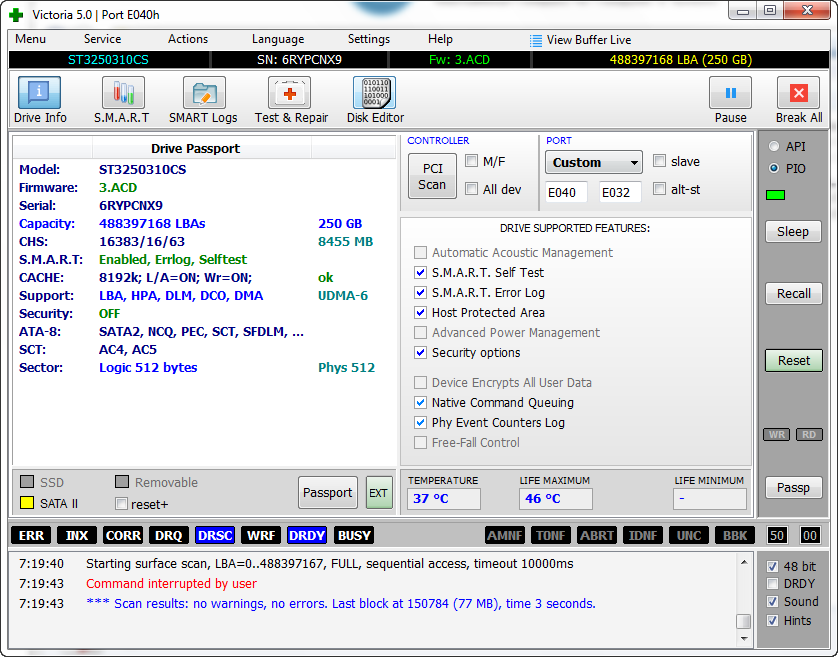Click the gray SSD indicator swatch
The height and width of the screenshot is (657, 838).
click(x=27, y=482)
